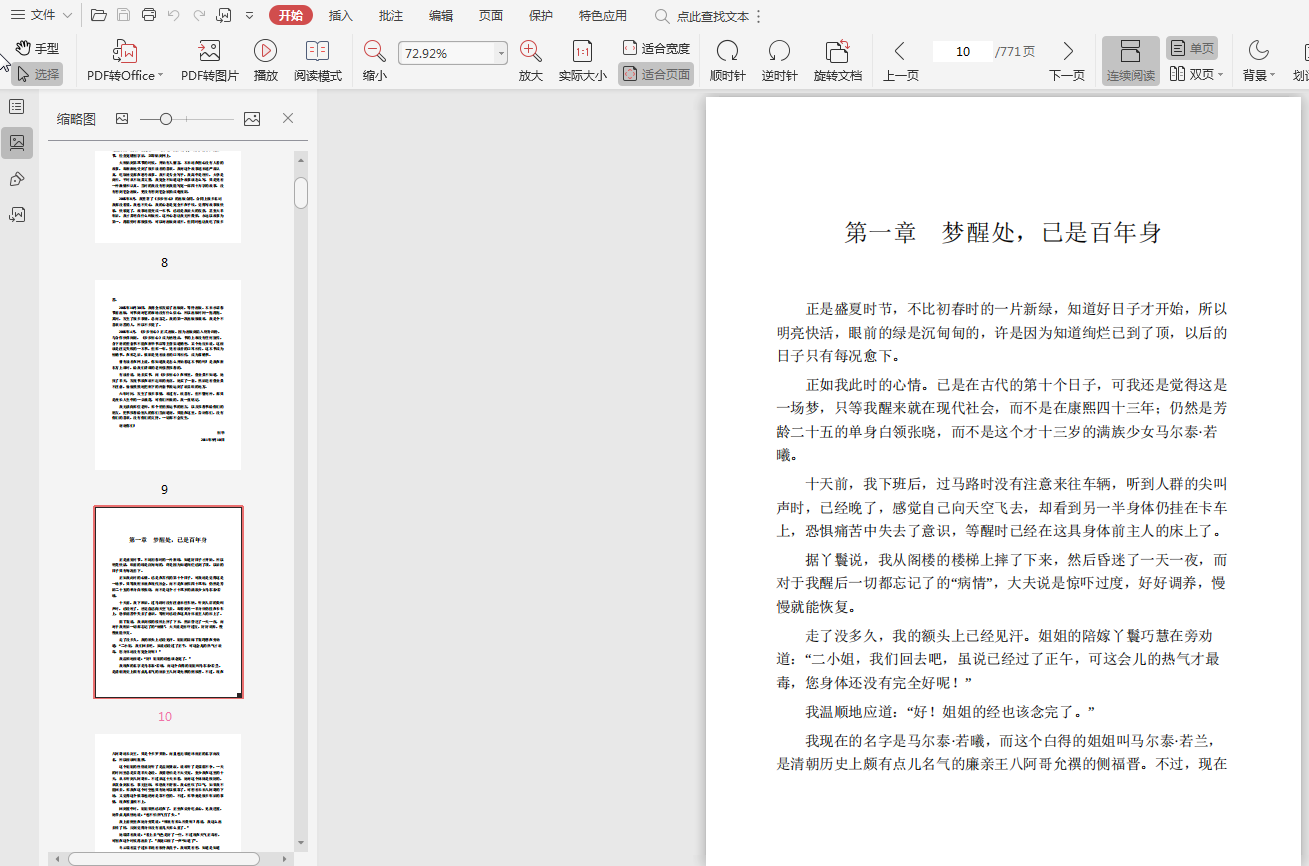Click the 背景 background icon
This screenshot has height=866, width=1309.
click(1258, 50)
